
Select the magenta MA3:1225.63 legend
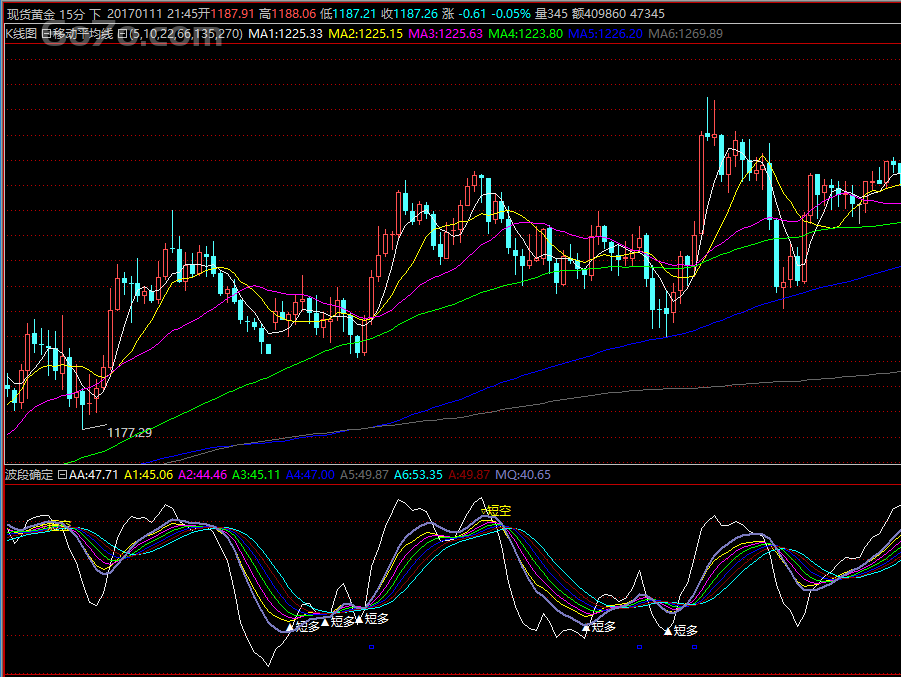(x=445, y=34)
